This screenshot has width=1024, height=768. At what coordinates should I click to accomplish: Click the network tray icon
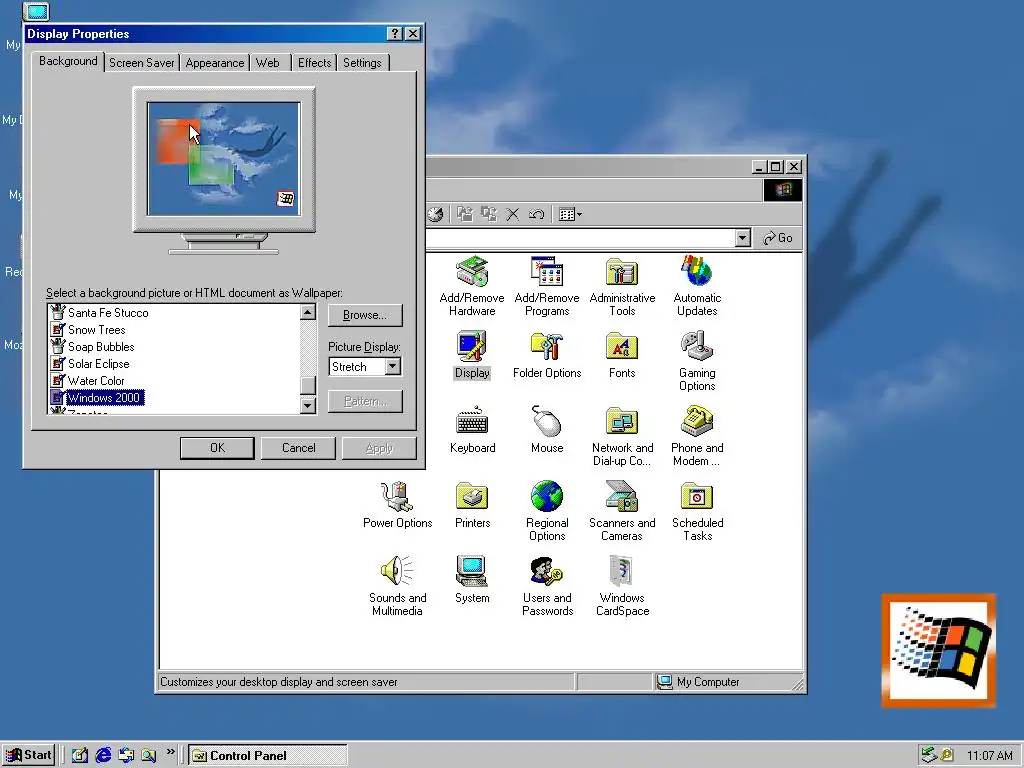[928, 756]
